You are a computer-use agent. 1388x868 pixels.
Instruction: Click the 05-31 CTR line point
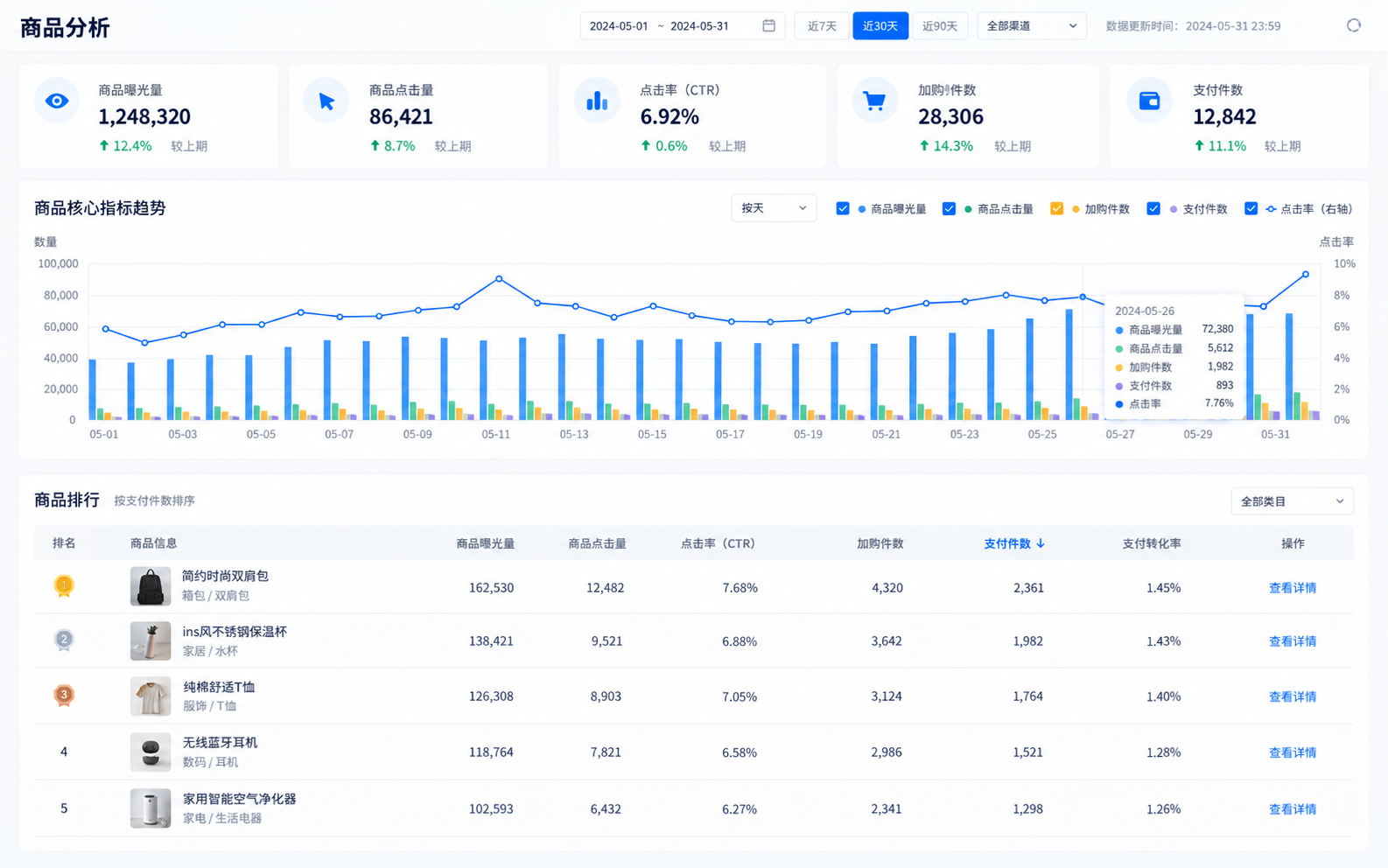1306,275
